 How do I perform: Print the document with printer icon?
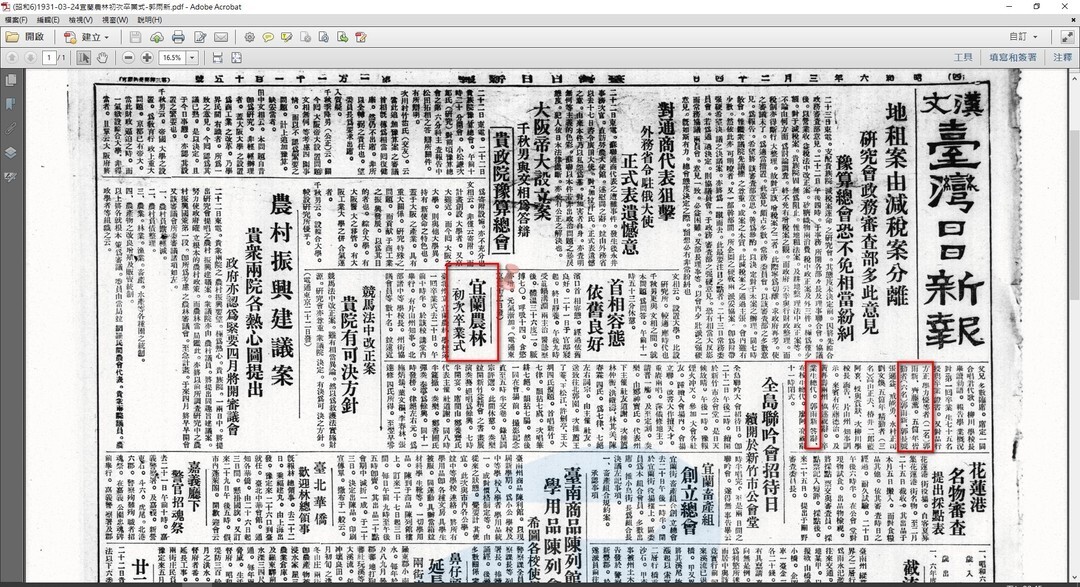tap(178, 37)
